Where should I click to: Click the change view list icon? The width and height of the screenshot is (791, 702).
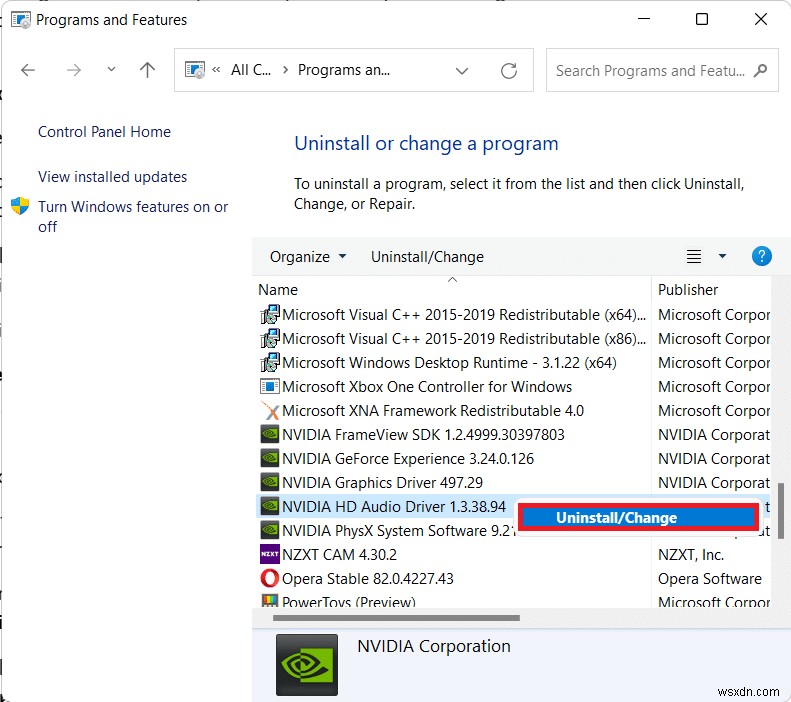694,257
